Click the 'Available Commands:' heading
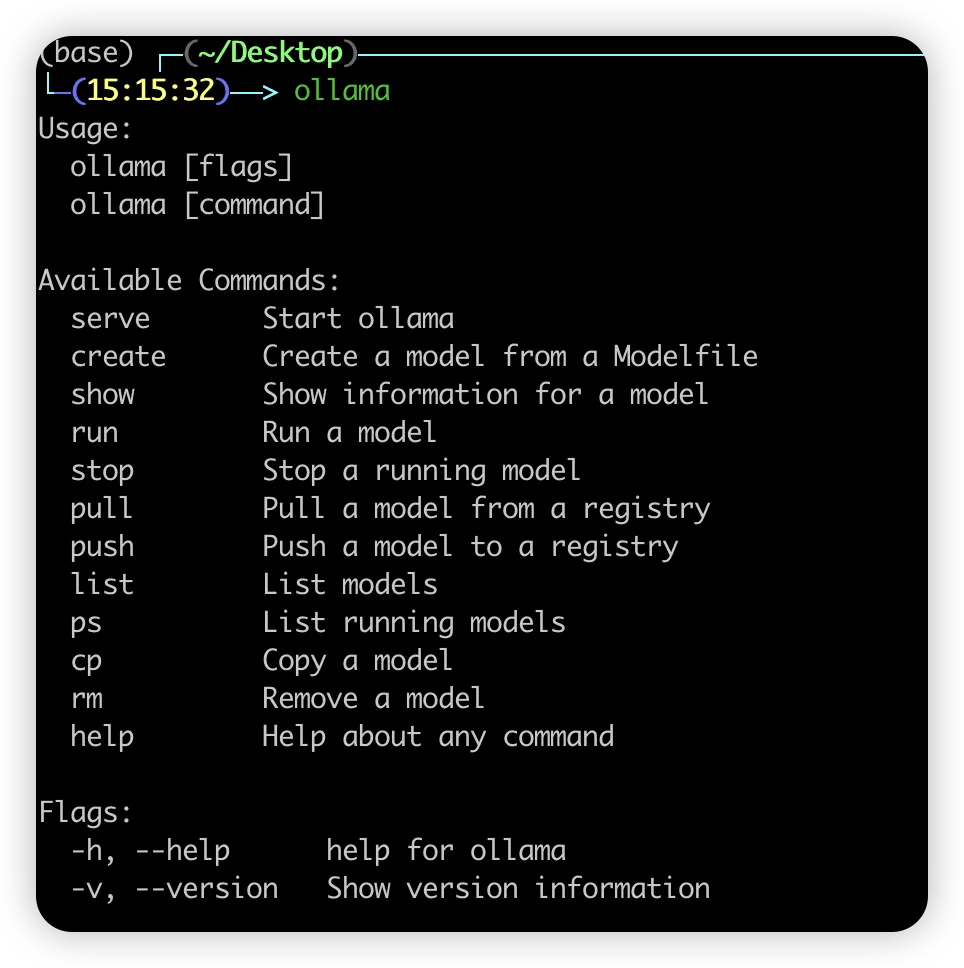 (x=190, y=281)
